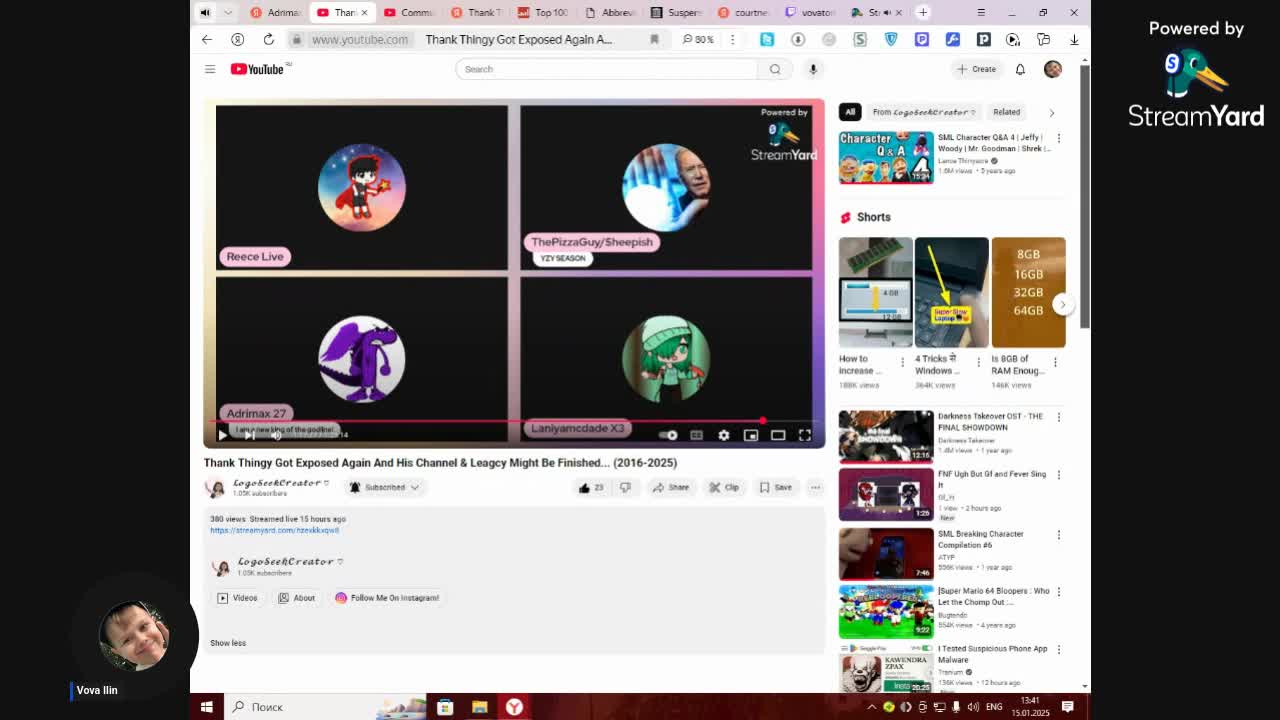Open YouTube notifications bell
Image resolution: width=1280 pixels, height=720 pixels.
(x=1020, y=69)
